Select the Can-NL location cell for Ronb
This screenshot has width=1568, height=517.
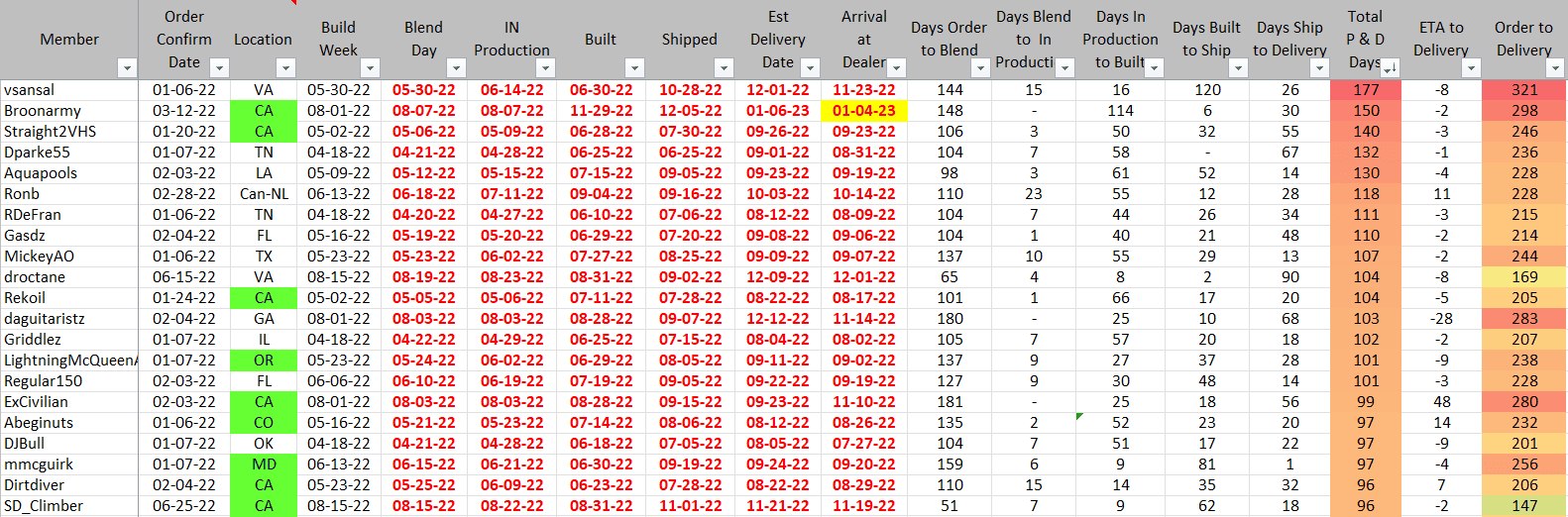click(x=264, y=194)
